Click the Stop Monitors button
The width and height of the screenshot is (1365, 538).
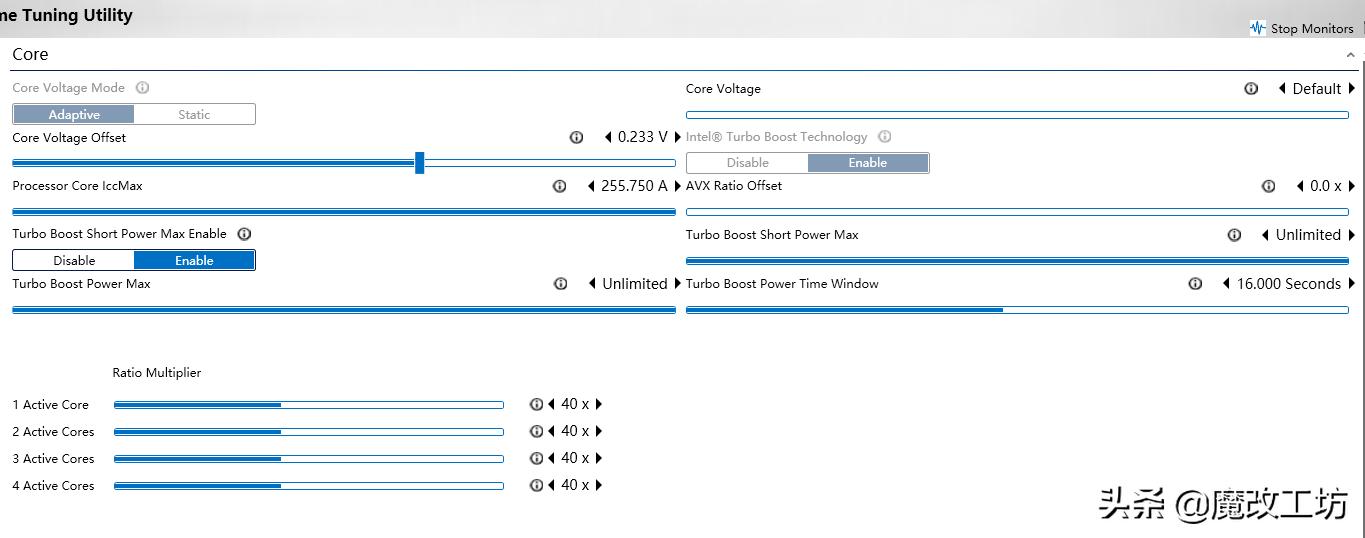(1311, 28)
